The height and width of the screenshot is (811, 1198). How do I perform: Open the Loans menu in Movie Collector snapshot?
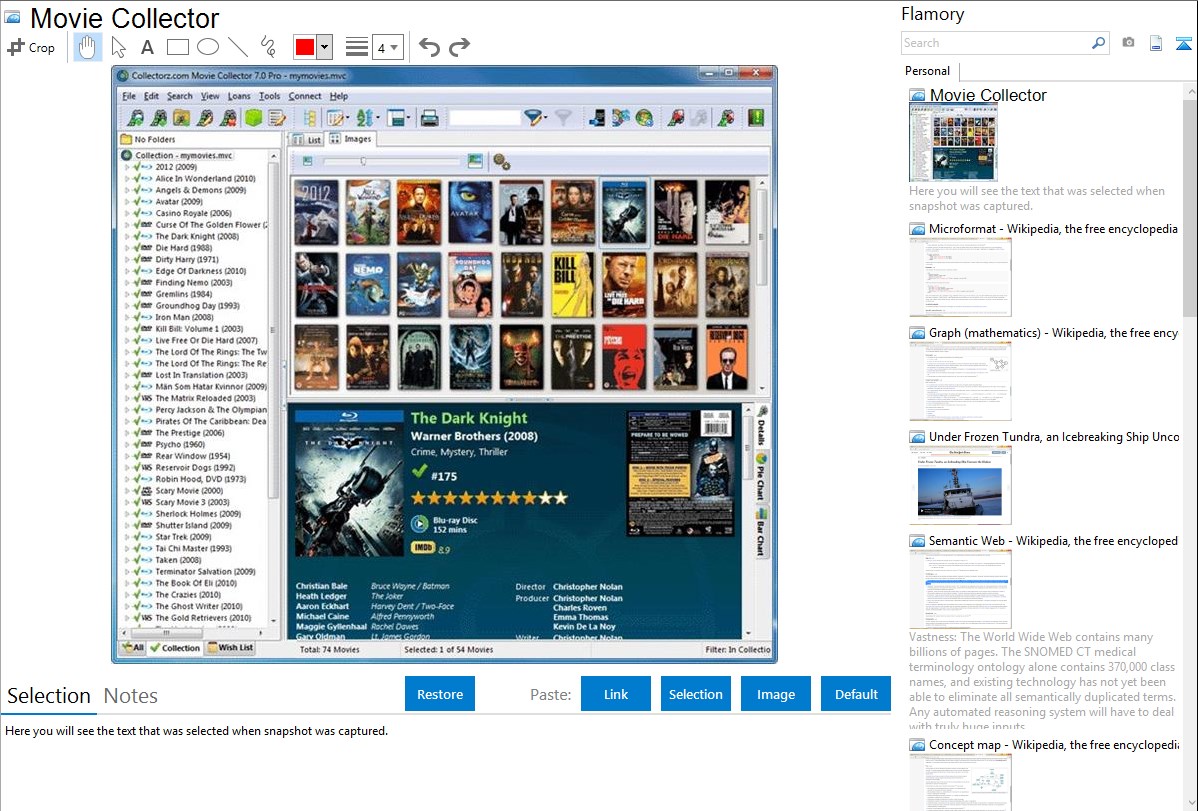(x=239, y=96)
